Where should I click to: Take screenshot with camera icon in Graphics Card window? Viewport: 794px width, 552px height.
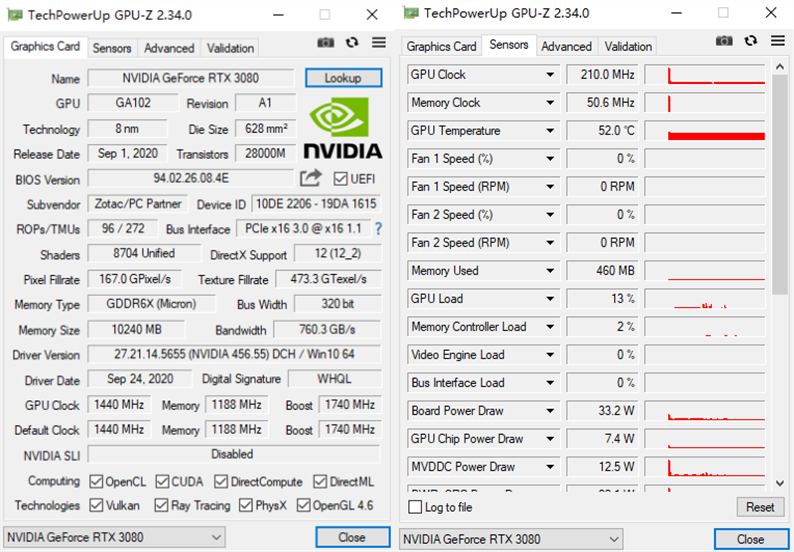click(326, 43)
